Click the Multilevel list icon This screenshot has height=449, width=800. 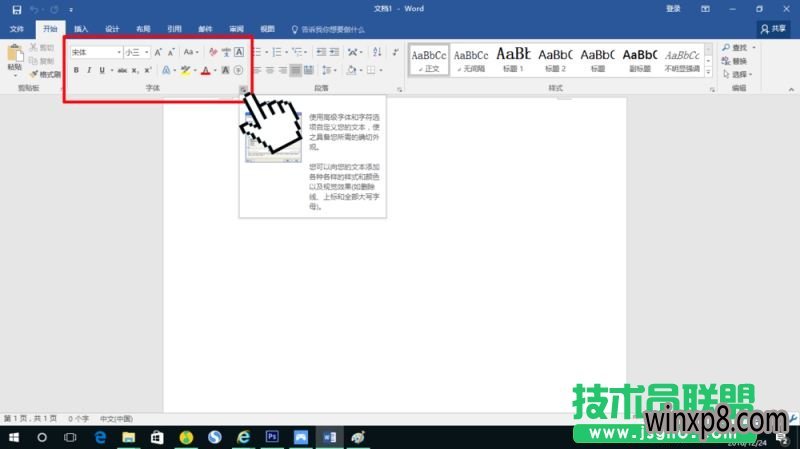click(x=297, y=52)
